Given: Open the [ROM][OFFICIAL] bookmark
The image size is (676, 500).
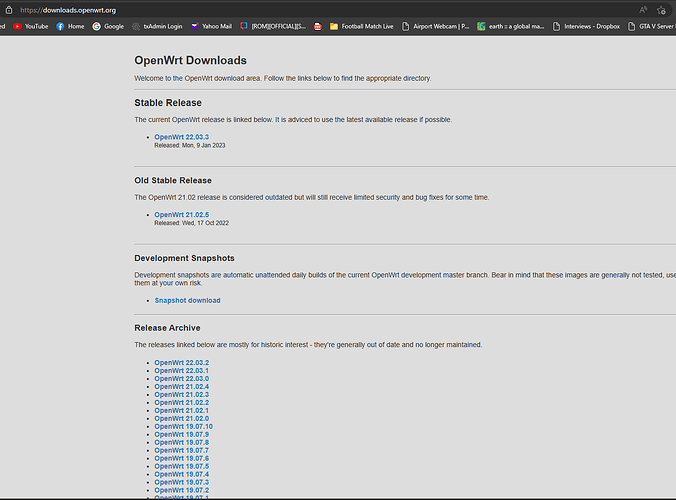Looking at the screenshot, I should pos(273,26).
